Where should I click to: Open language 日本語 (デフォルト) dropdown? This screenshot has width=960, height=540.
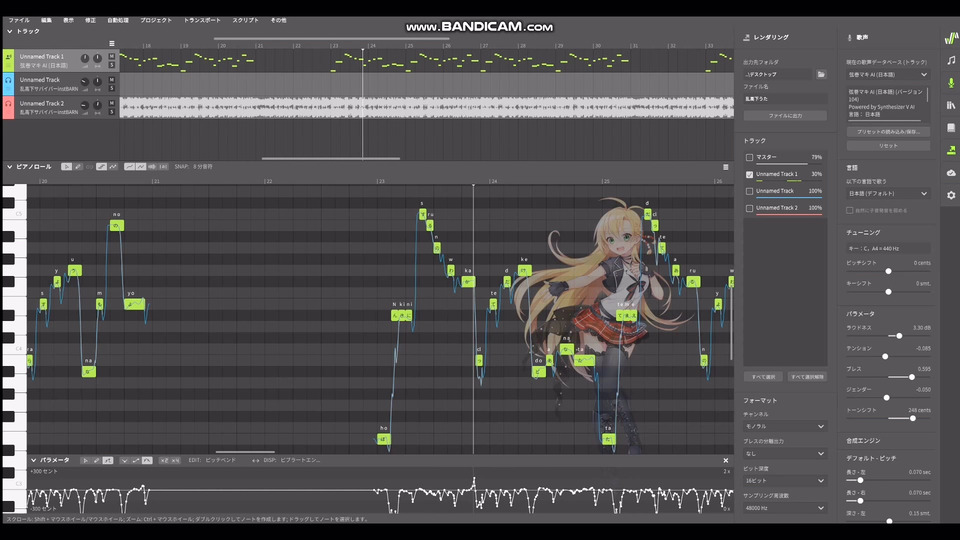888,194
